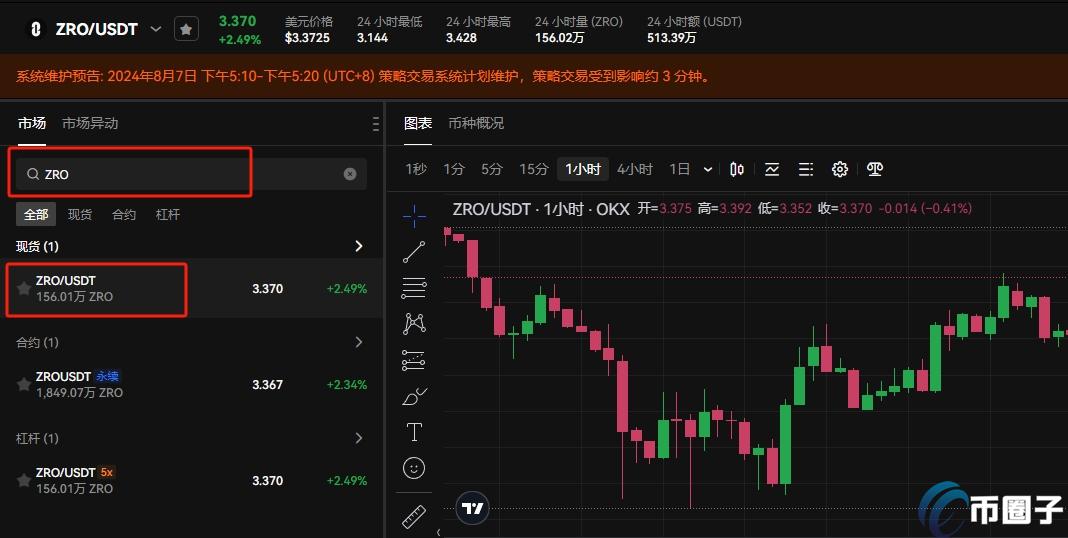Screen dimensions: 1068x538
Task: Select the crosshair cursor tool
Action: (x=414, y=217)
